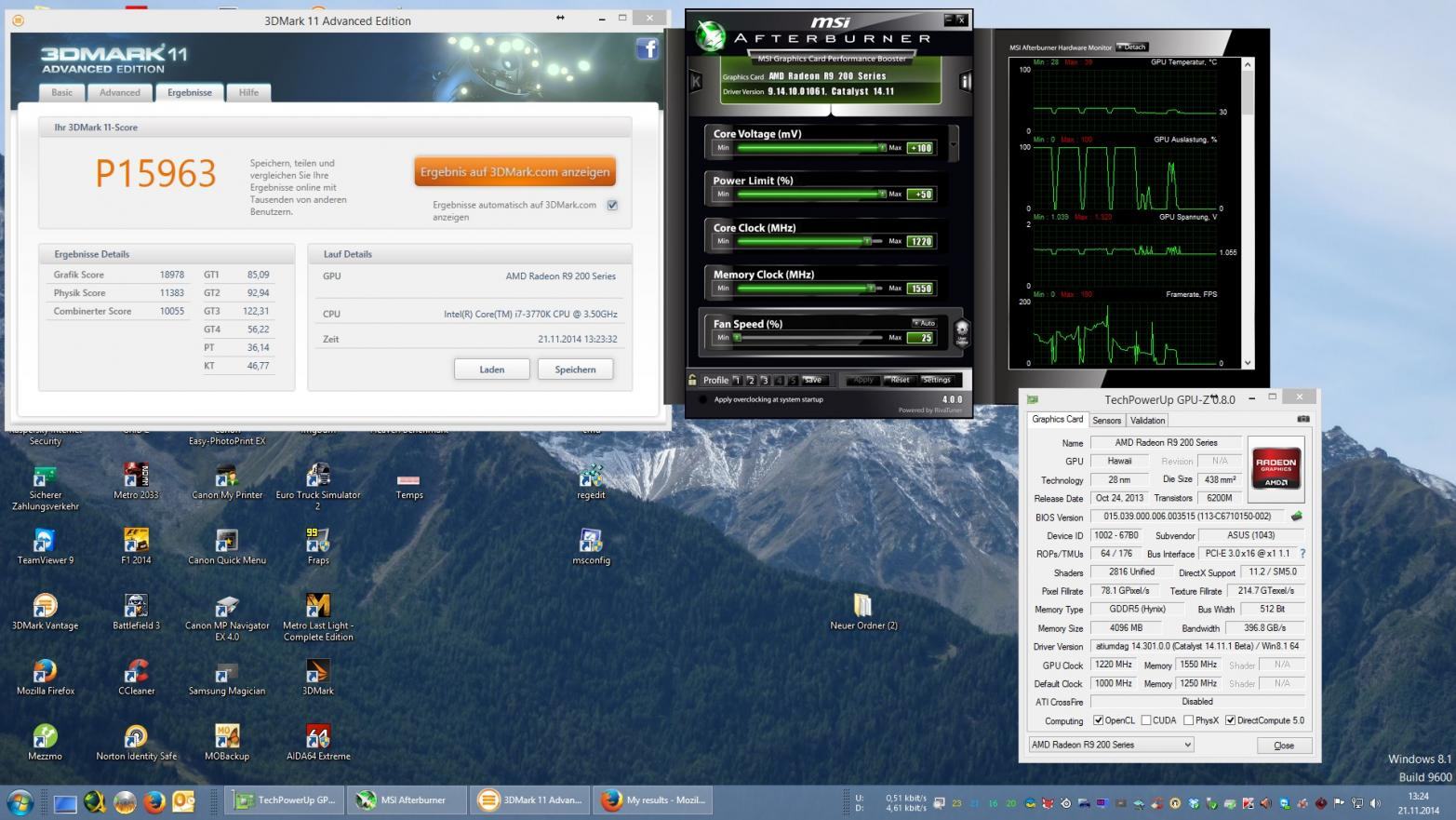Image resolution: width=1456 pixels, height=820 pixels.
Task: Click Ergebnis auf 3DMark.com anzeigen button
Action: [x=514, y=171]
